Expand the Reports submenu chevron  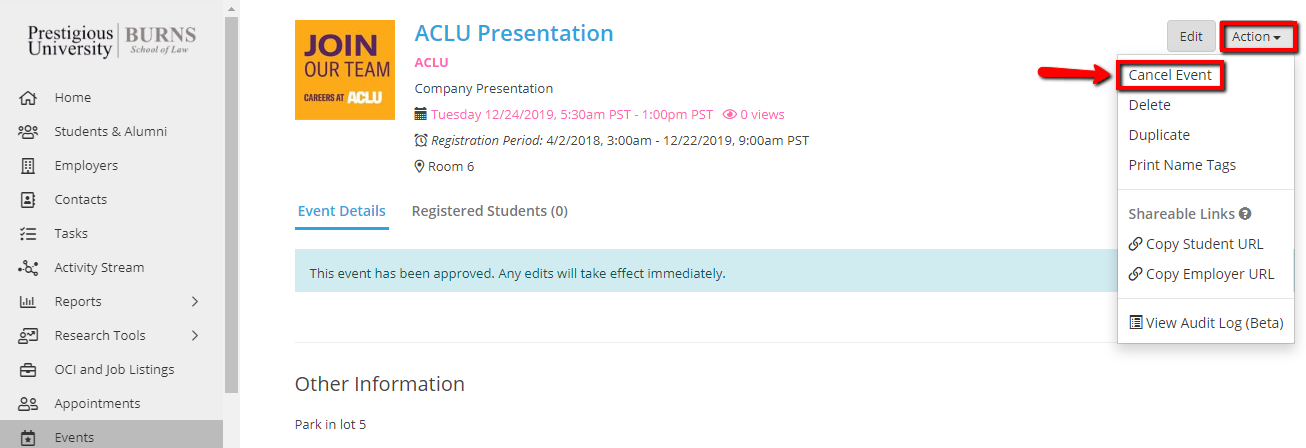point(195,302)
